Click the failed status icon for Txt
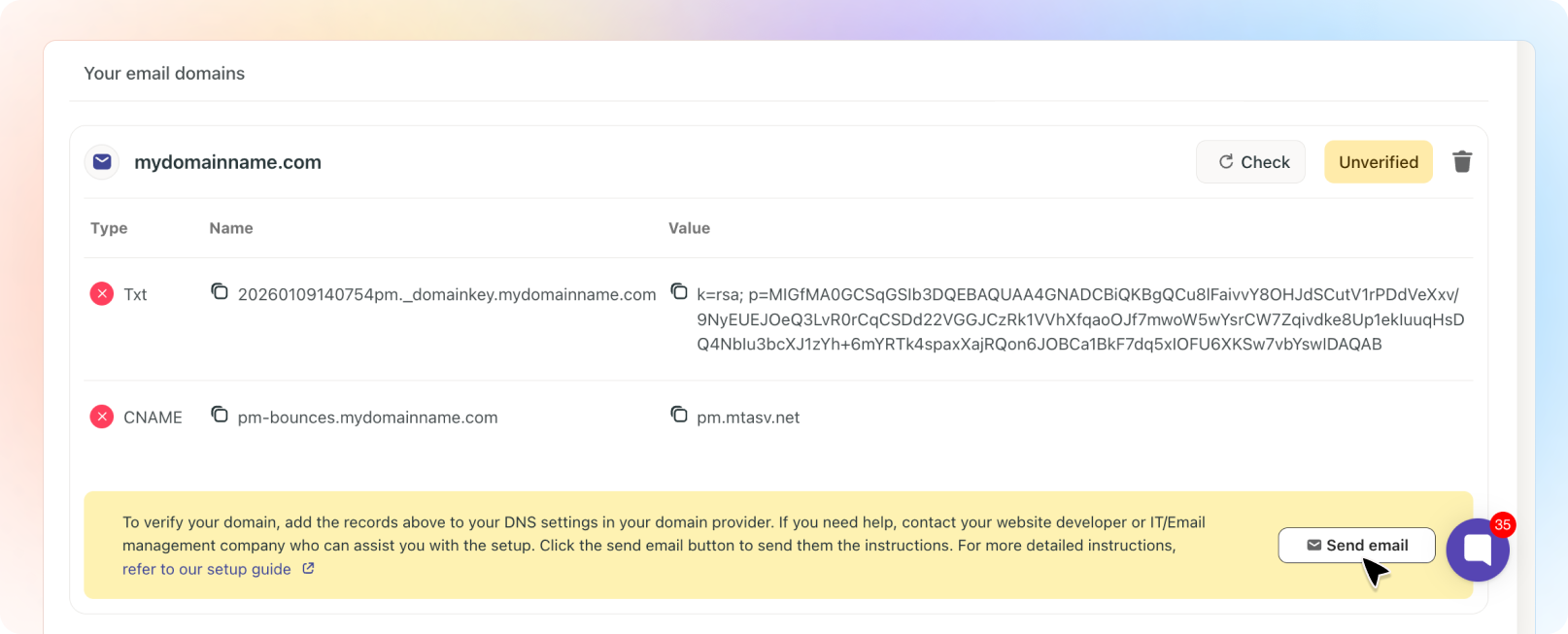This screenshot has width=1568, height=634. [x=102, y=293]
